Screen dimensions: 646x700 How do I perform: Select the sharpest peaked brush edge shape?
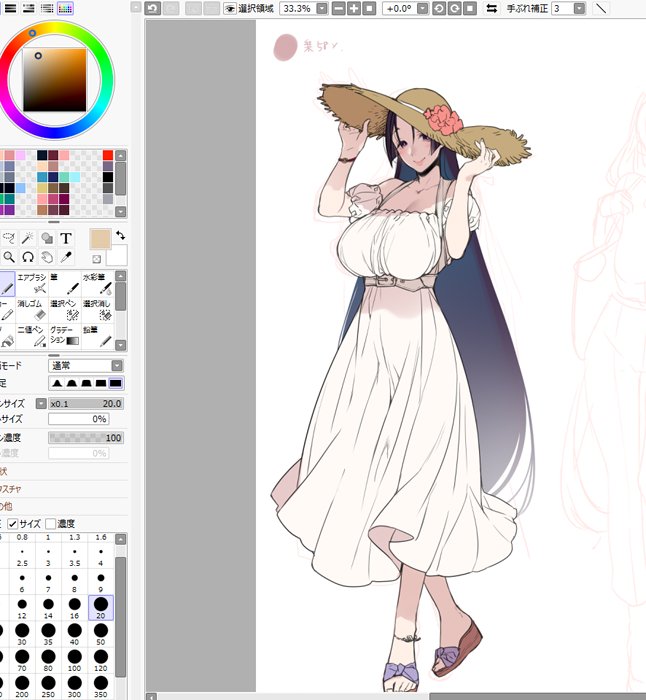(x=57, y=383)
